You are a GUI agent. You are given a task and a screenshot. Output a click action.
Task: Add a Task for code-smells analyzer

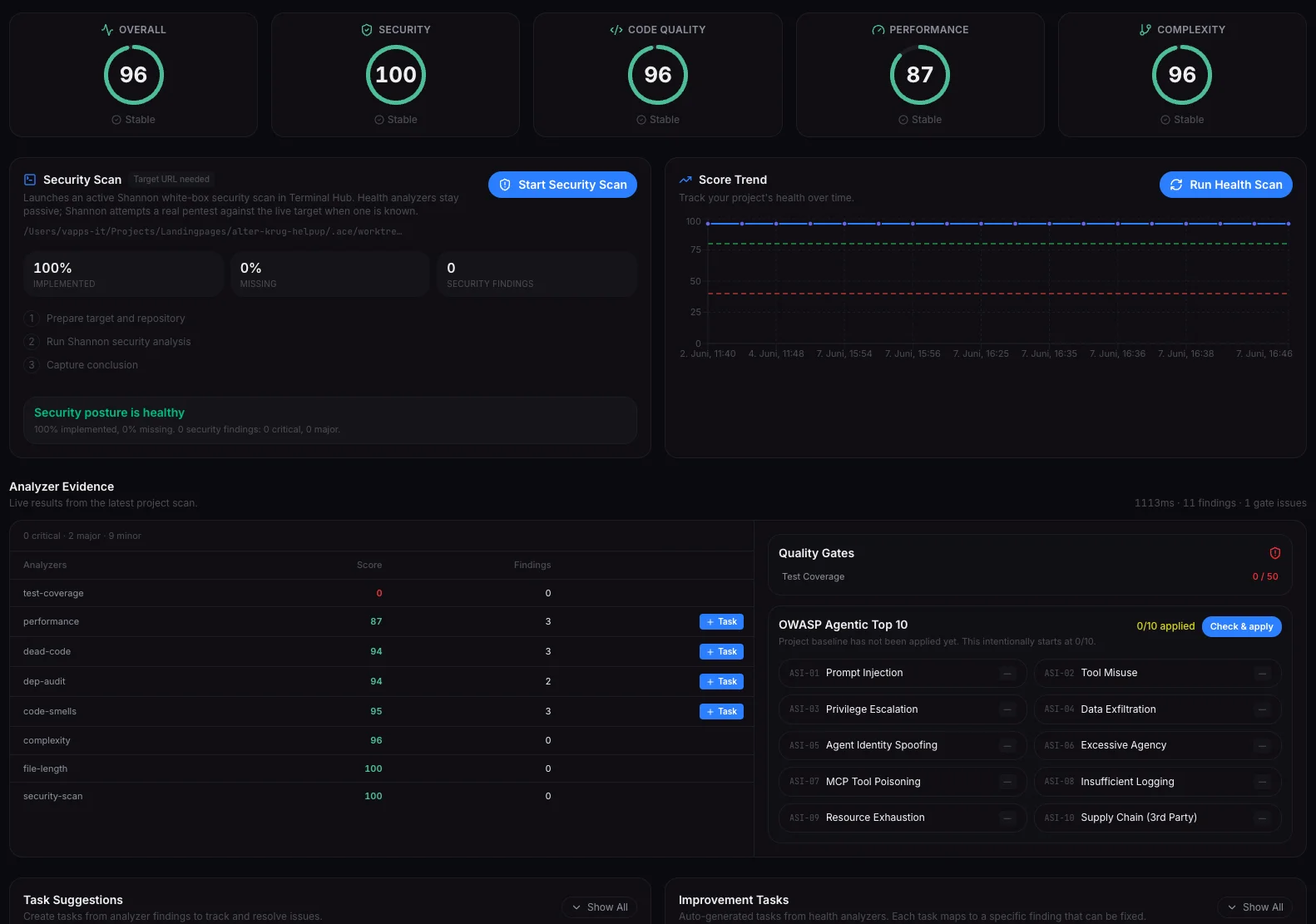(721, 712)
